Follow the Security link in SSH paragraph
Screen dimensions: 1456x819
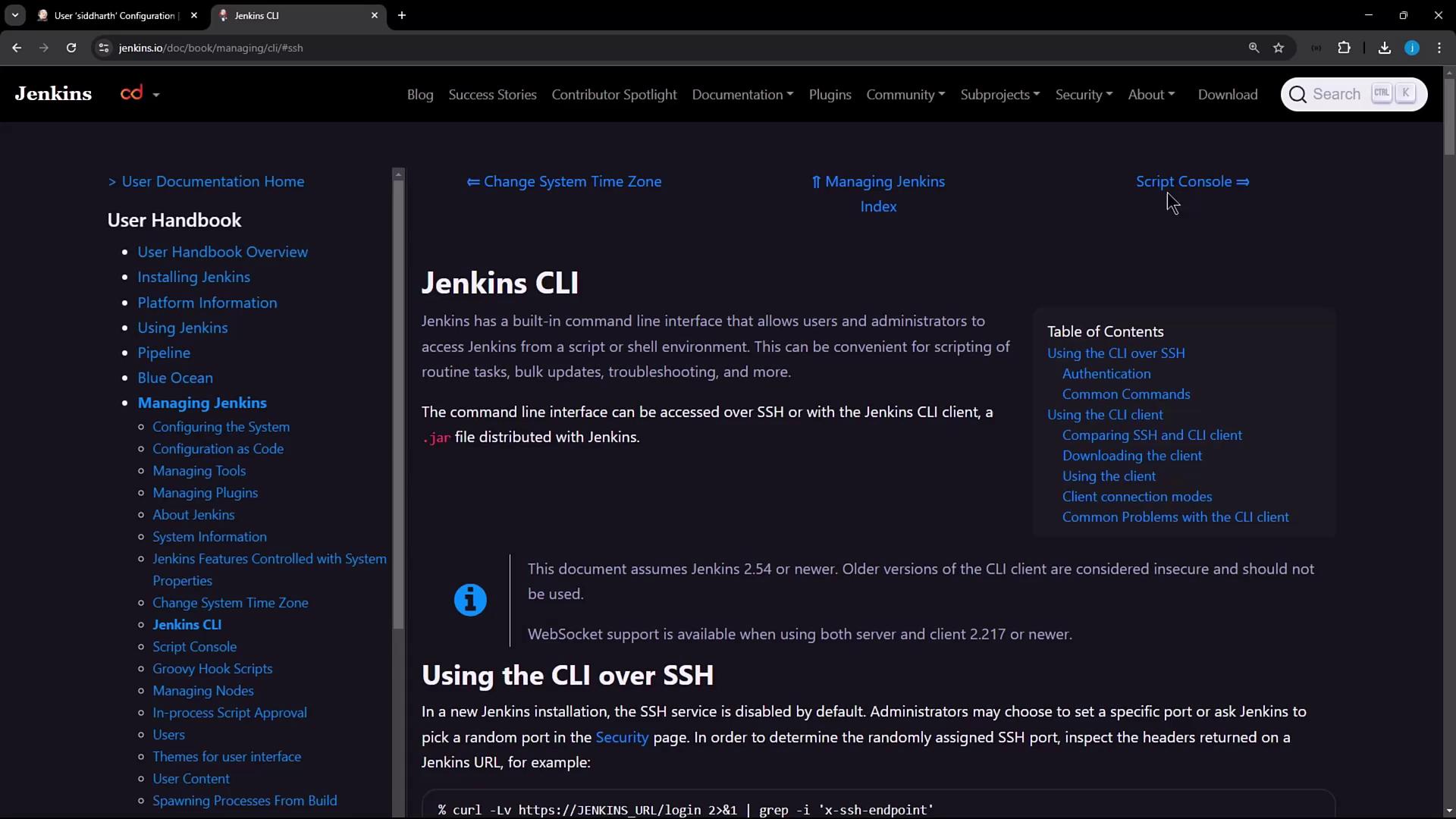pyautogui.click(x=622, y=737)
